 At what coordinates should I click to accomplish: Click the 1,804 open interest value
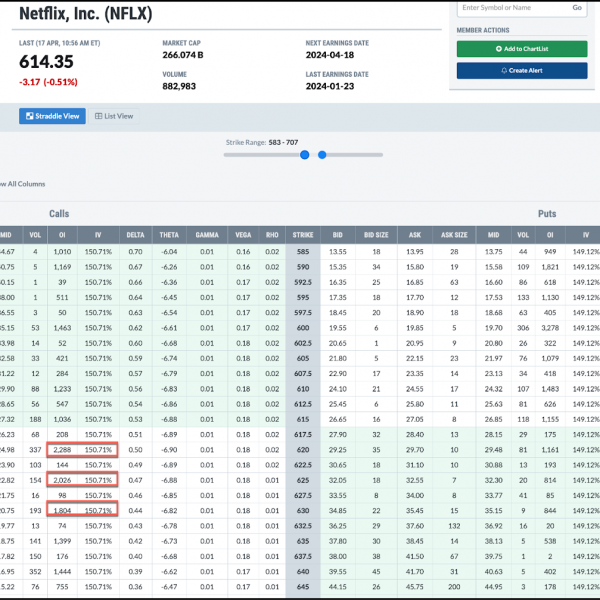[62, 511]
